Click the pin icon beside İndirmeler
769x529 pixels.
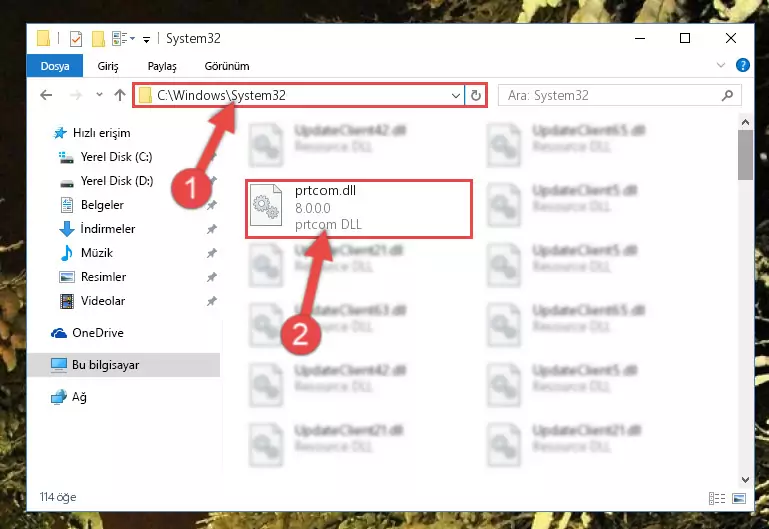pyautogui.click(x=211, y=229)
